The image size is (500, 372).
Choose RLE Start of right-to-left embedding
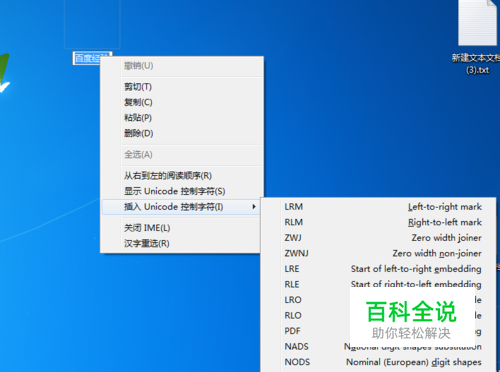tap(378, 284)
